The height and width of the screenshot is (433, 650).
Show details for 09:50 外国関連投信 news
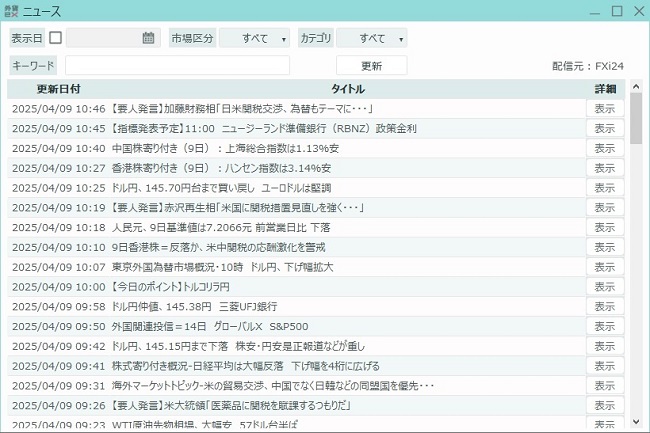coord(605,327)
